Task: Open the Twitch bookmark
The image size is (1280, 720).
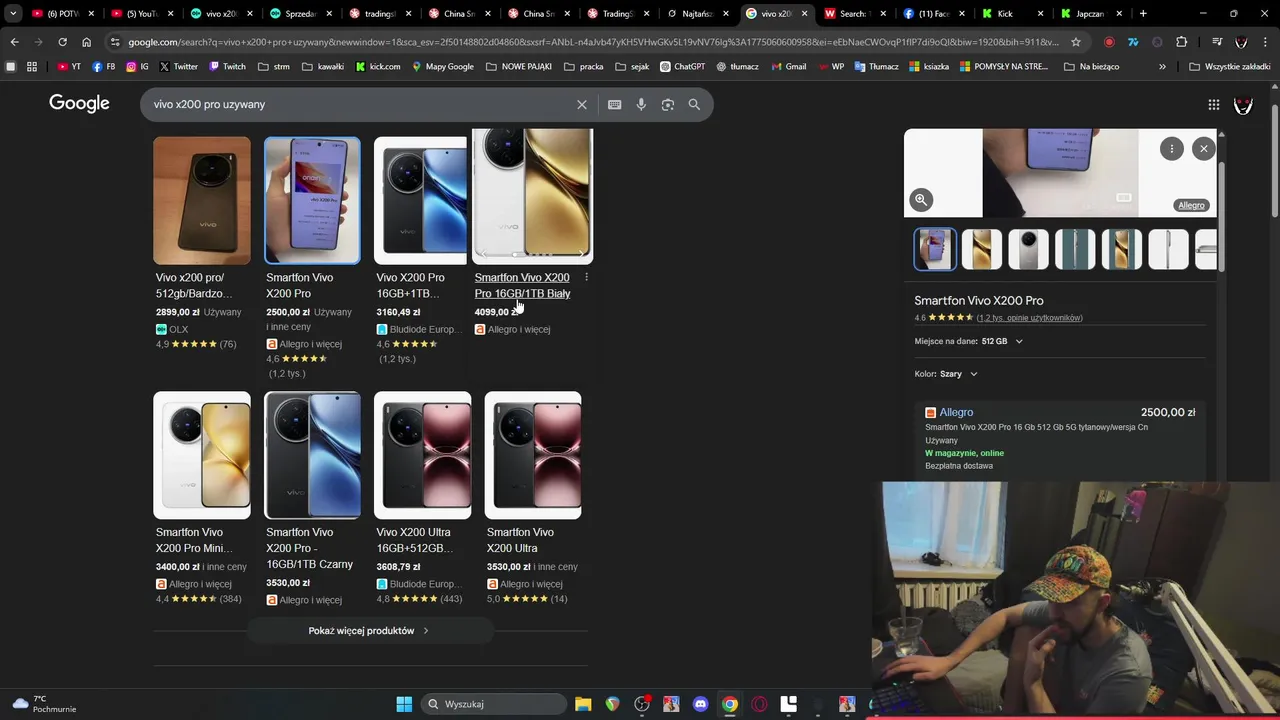Action: 227,66
